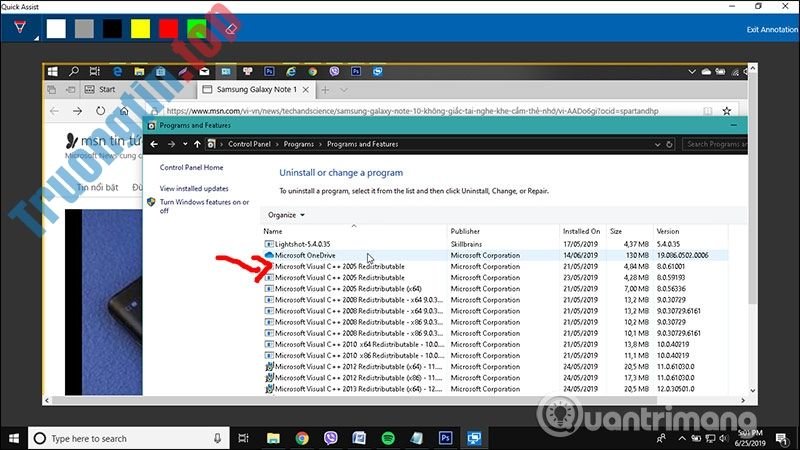Select the eraser tool in Quick Assist
Image resolution: width=800 pixels, height=450 pixels.
tap(231, 29)
